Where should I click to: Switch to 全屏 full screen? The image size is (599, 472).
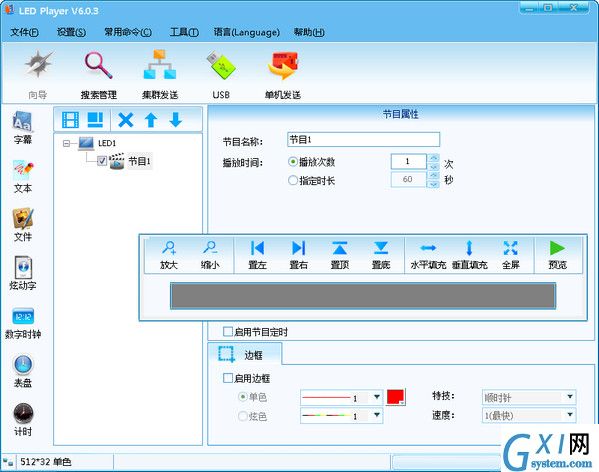click(x=510, y=255)
